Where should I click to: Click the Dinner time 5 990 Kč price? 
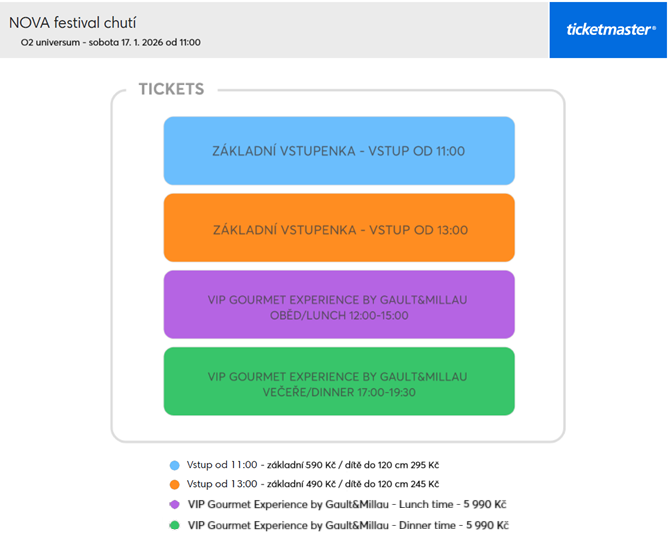point(486,525)
